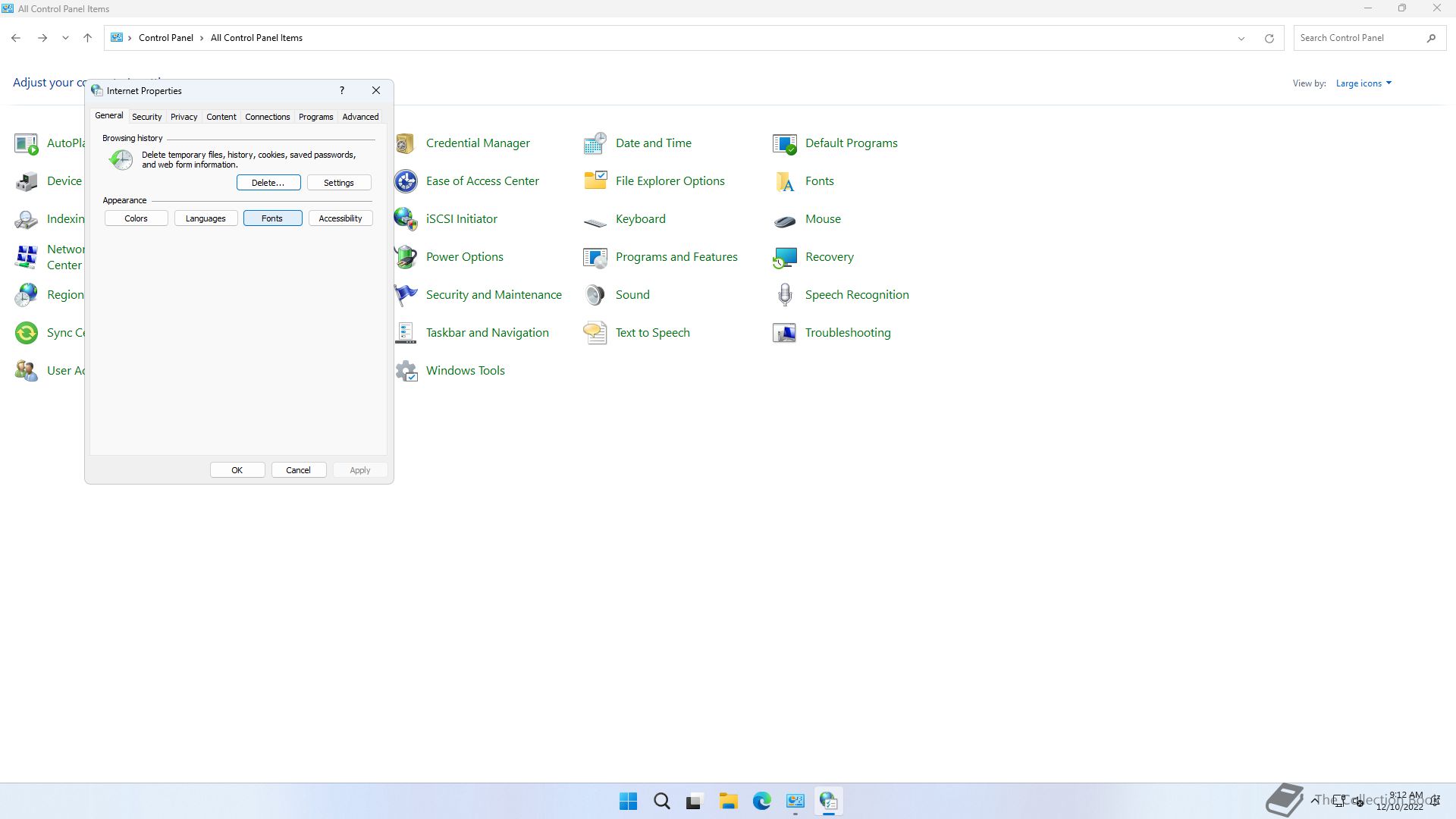Click the Sound speaker icon
Screen dimensions: 1456x819
(x=595, y=295)
